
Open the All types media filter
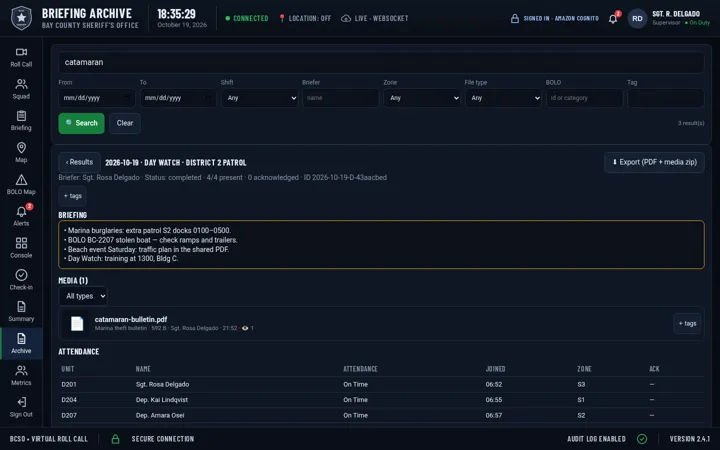(x=83, y=296)
